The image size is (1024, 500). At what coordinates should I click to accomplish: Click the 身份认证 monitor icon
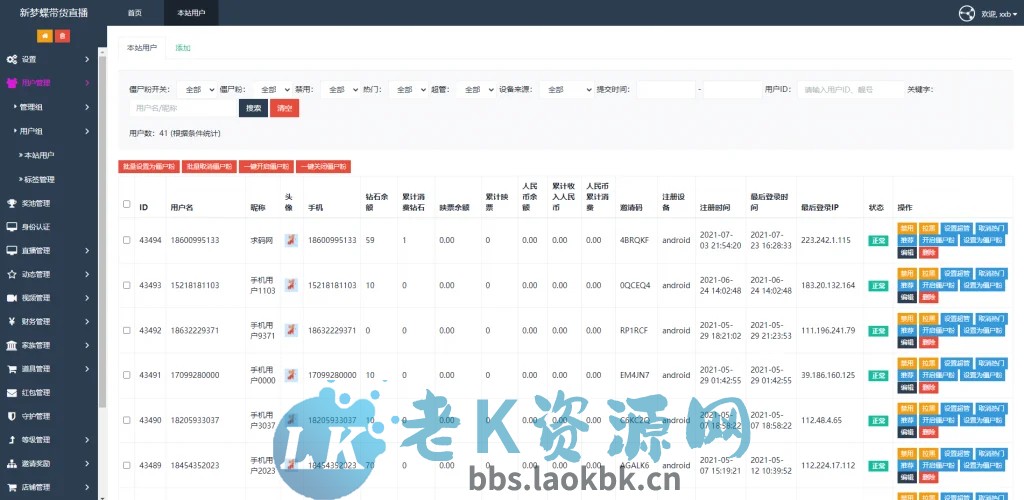[12, 227]
